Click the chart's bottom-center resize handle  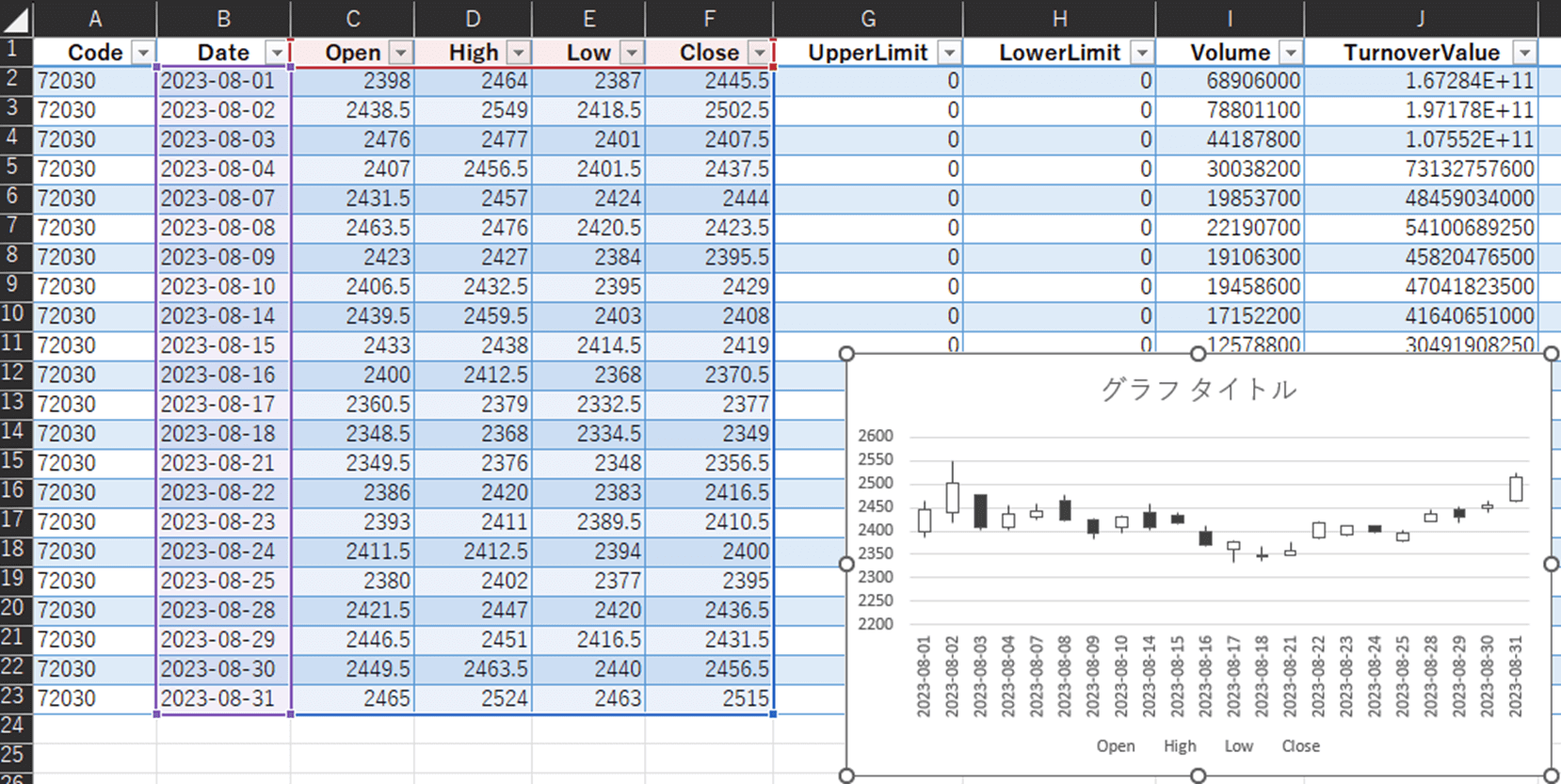(1198, 776)
